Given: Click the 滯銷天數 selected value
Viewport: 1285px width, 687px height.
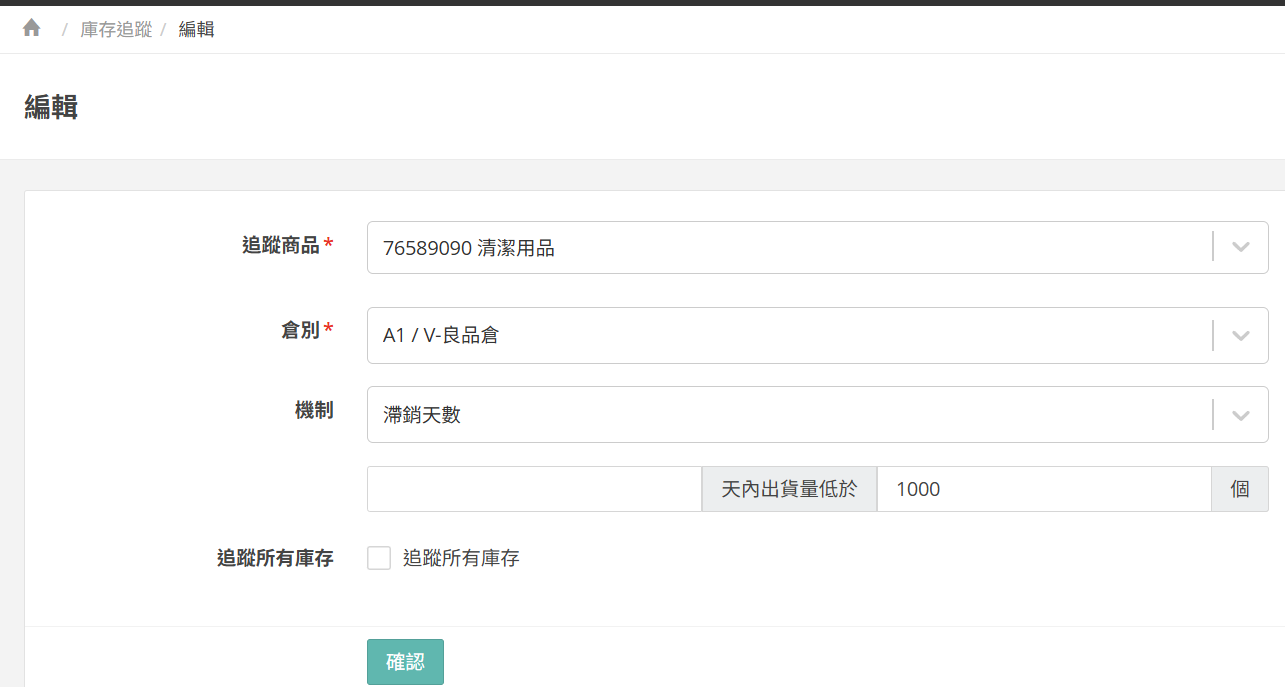Looking at the screenshot, I should click(422, 415).
